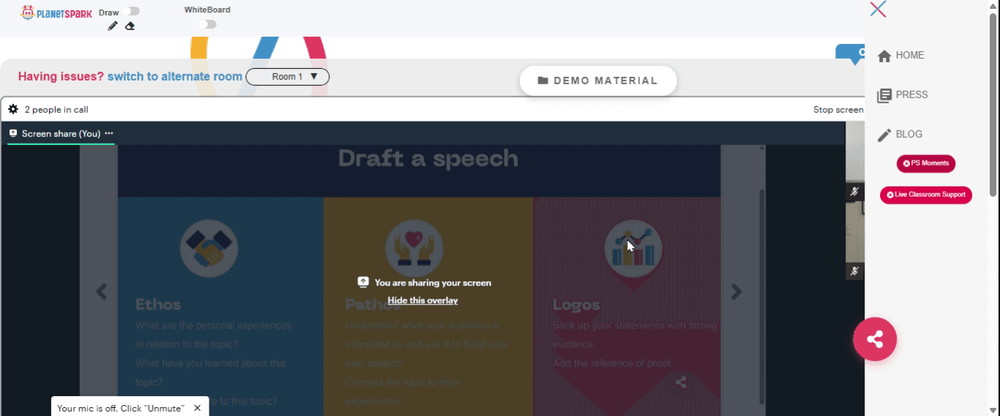Toggle the Draw switch
The image size is (1000, 416).
coord(133,11)
